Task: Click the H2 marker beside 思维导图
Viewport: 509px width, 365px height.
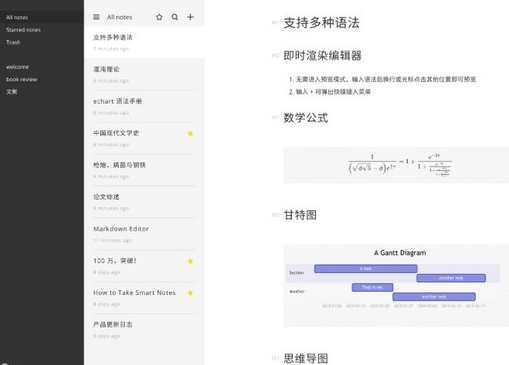Action: tap(275, 358)
